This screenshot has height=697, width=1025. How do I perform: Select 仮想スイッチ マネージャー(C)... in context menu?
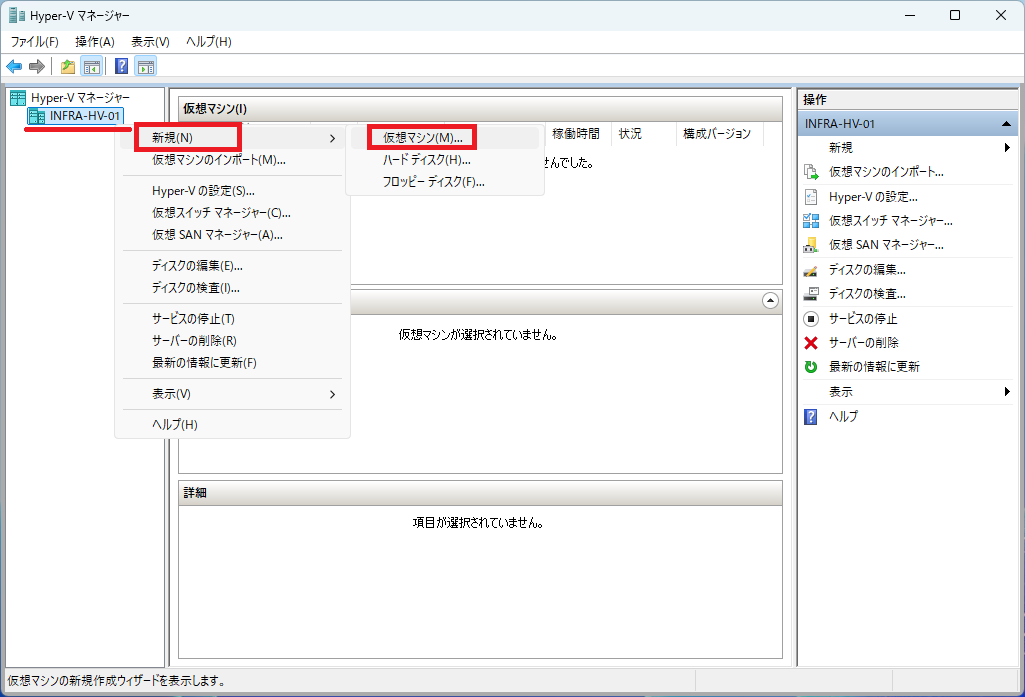[x=232, y=213]
